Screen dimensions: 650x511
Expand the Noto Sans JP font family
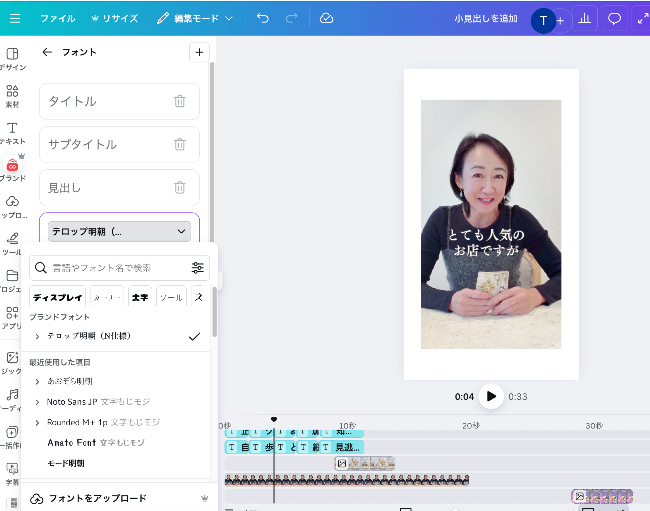37,401
